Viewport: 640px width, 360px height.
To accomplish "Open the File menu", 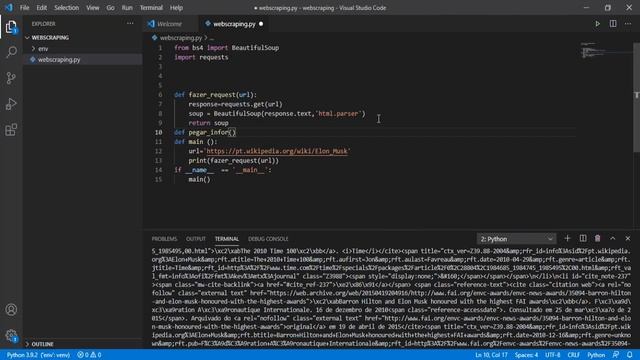I will (24, 8).
